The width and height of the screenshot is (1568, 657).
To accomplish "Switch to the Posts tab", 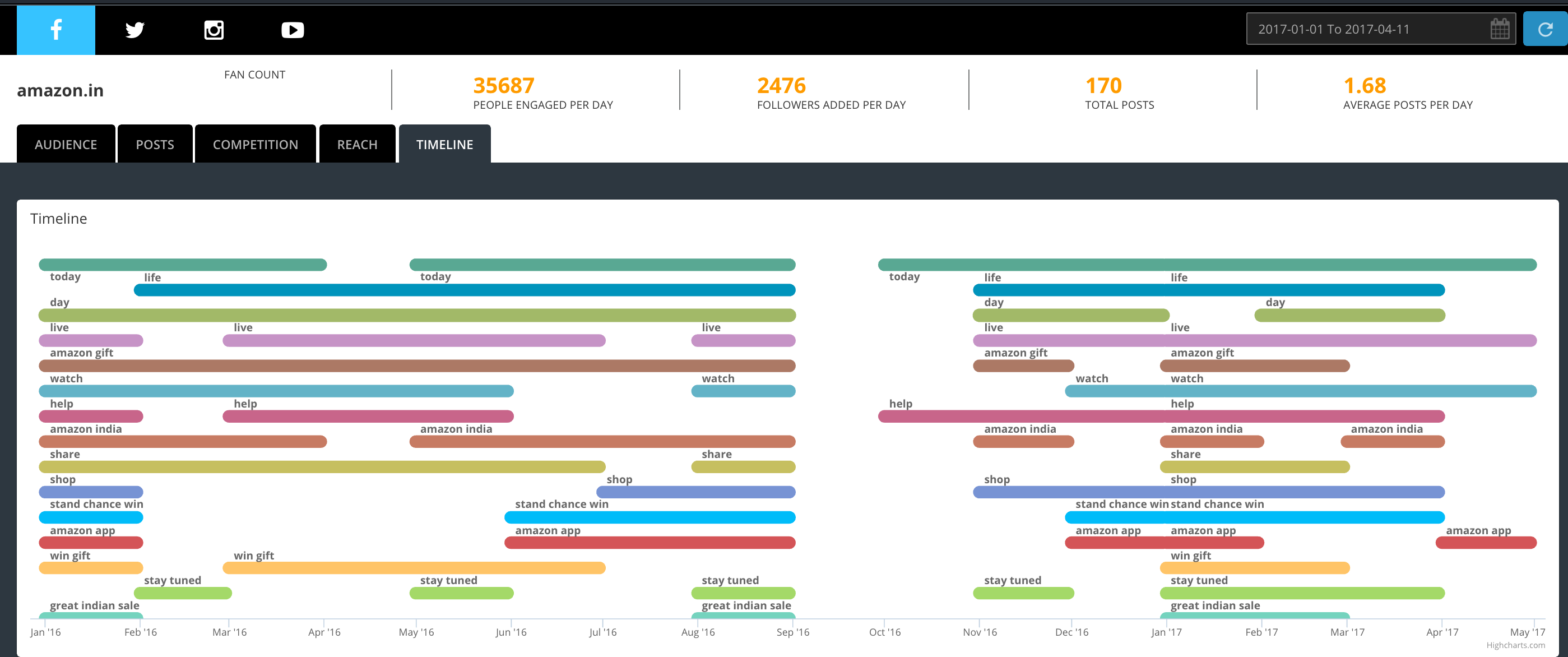I will pos(155,144).
